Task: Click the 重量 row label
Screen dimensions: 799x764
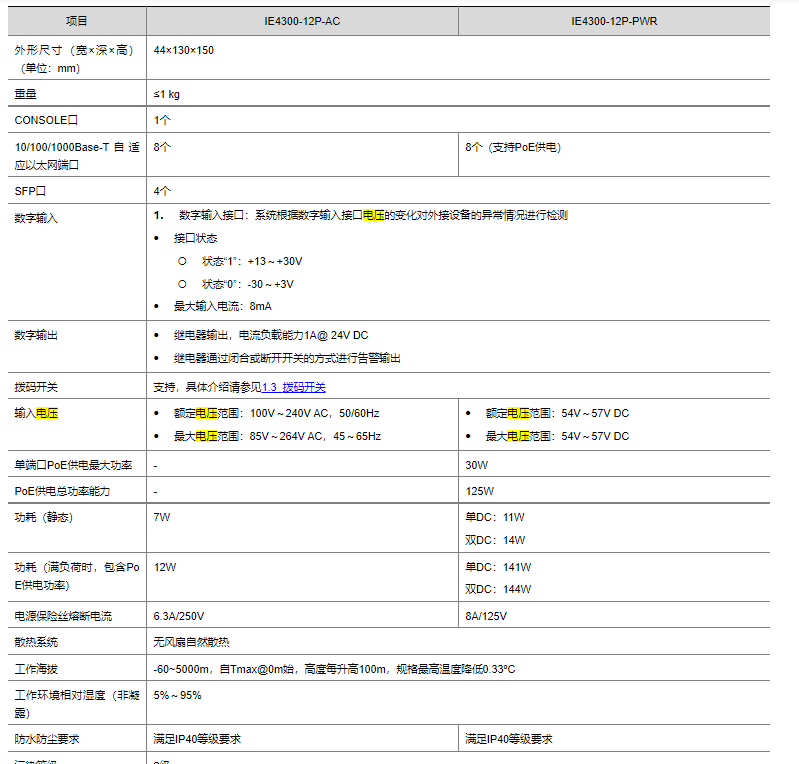Action: [25, 94]
